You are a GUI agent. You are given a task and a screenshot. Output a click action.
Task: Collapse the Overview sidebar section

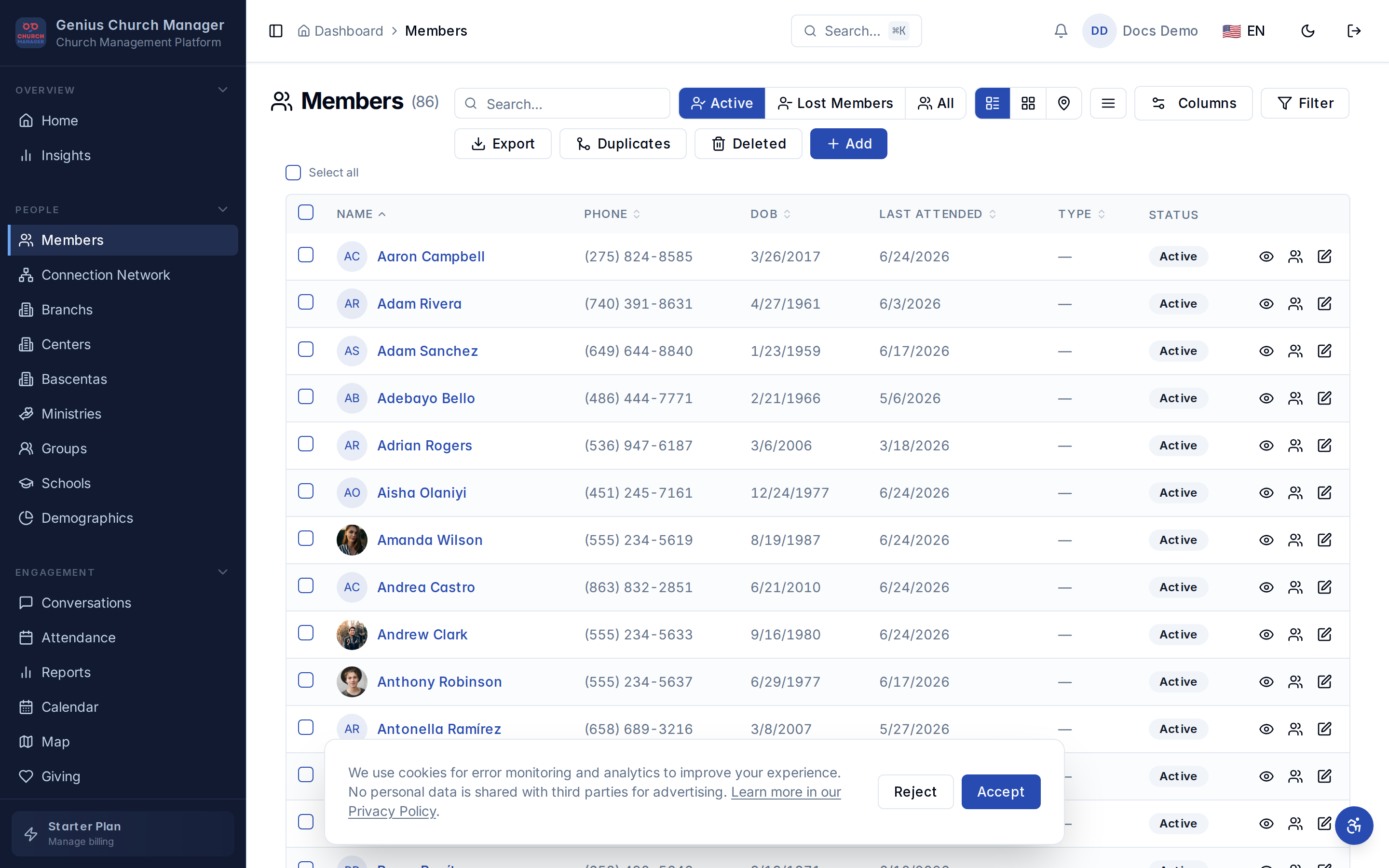tap(223, 90)
